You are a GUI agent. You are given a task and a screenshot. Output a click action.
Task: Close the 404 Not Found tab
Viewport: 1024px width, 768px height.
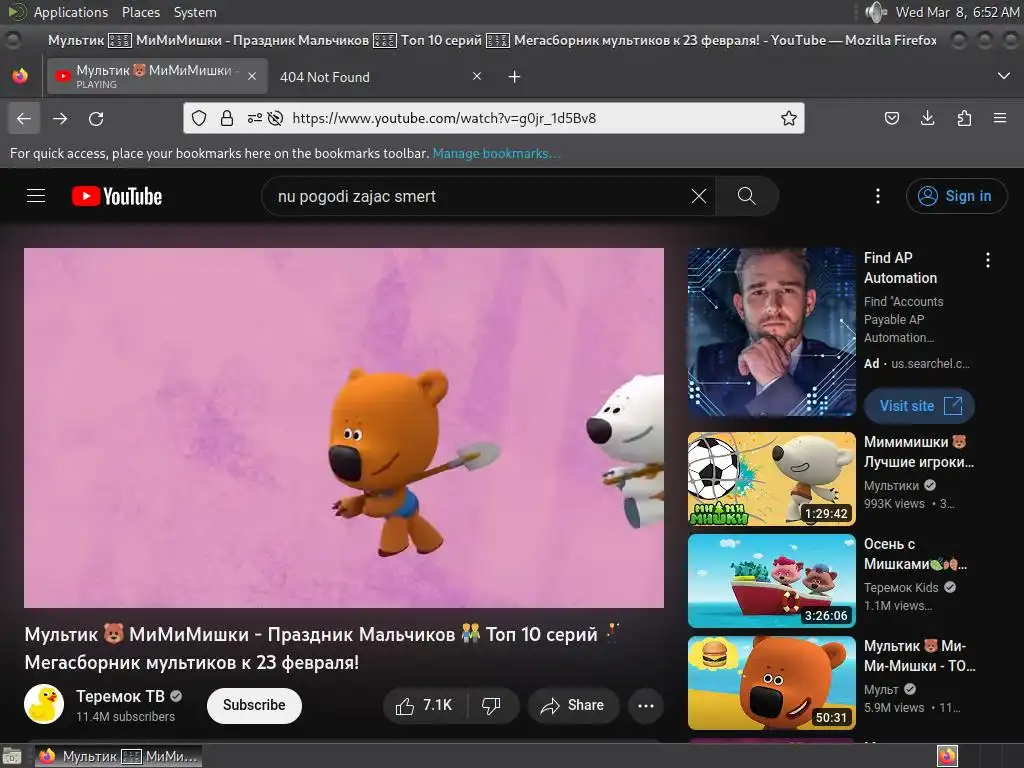point(477,76)
